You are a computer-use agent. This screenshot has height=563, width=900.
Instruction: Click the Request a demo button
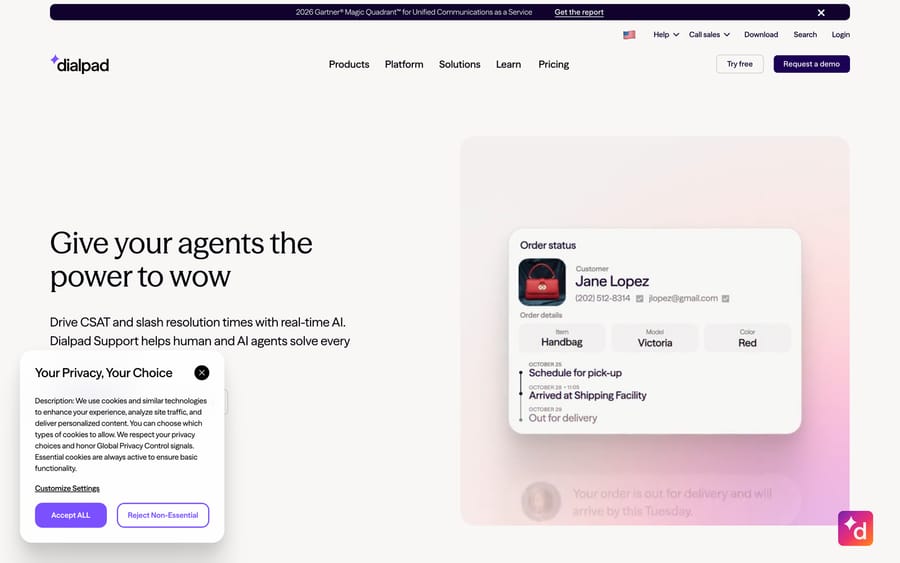pos(812,64)
